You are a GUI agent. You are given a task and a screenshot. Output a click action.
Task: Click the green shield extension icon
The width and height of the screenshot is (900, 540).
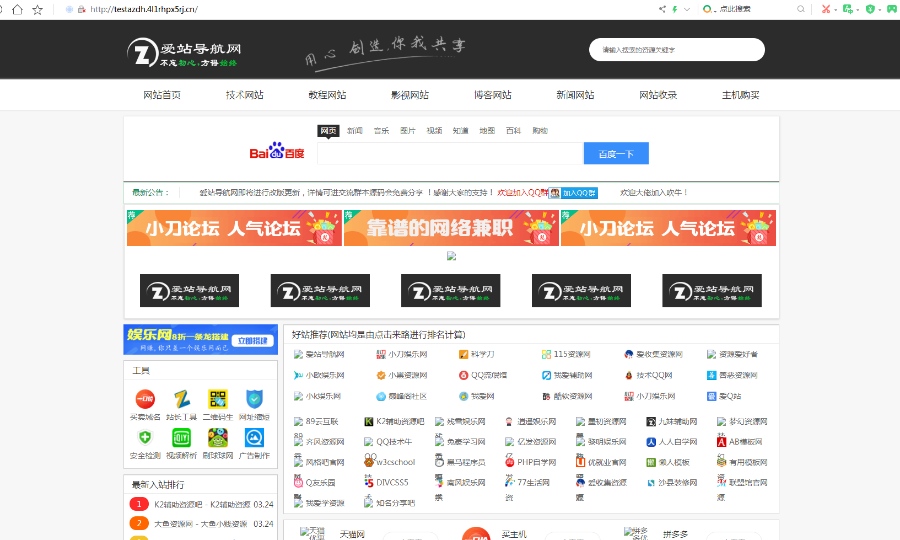(870, 9)
